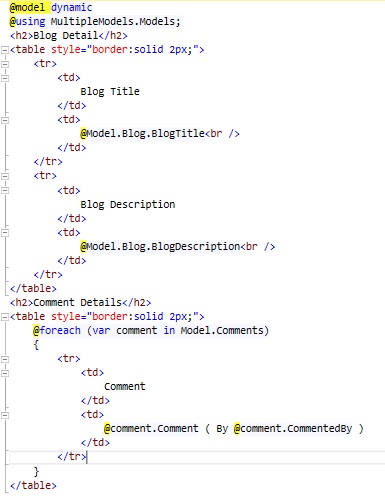385x498 pixels.
Task: Click the Blog Detail h2 heading text
Action: coord(66,36)
